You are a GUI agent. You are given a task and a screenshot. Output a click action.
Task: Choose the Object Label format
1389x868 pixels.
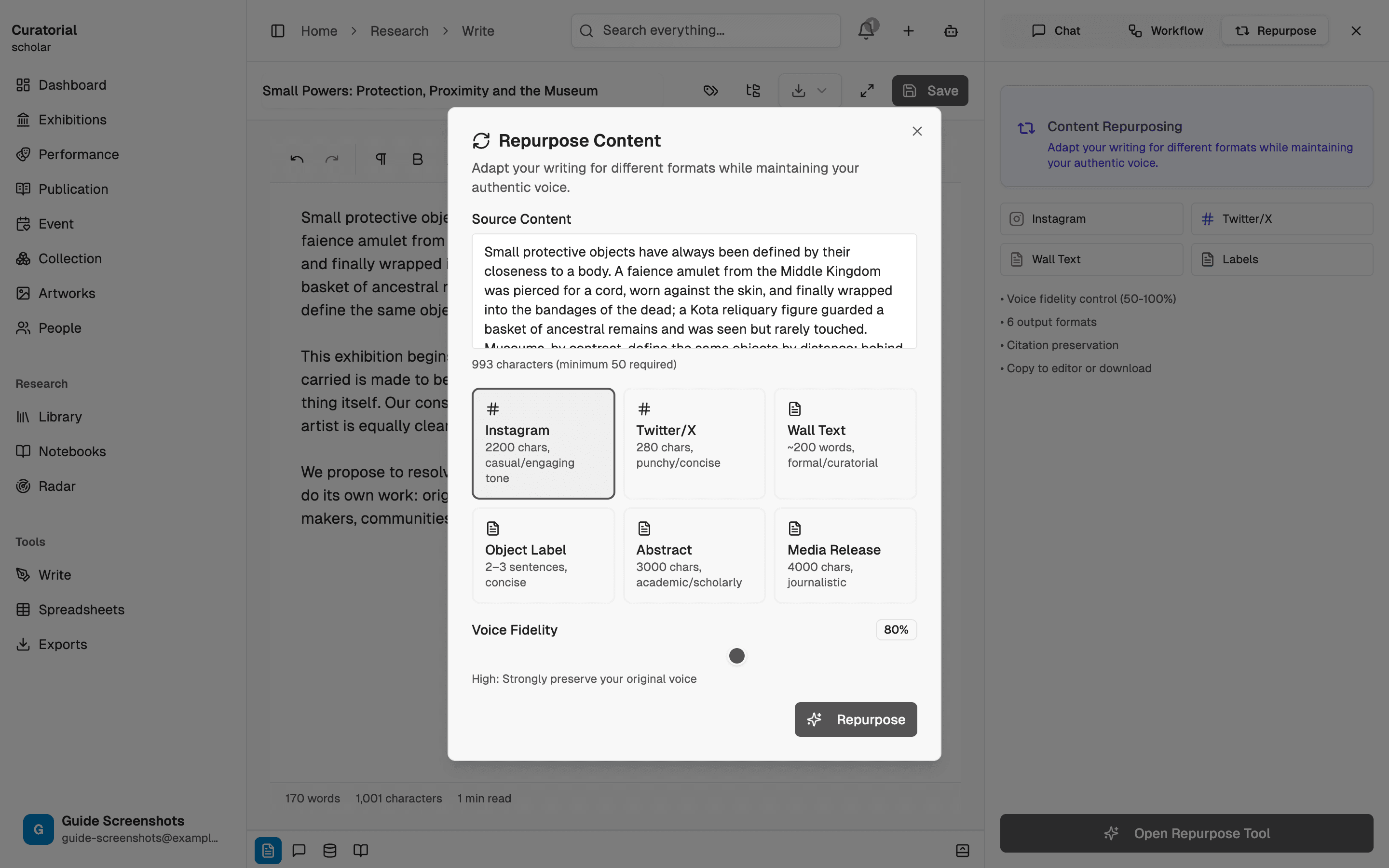pos(543,555)
